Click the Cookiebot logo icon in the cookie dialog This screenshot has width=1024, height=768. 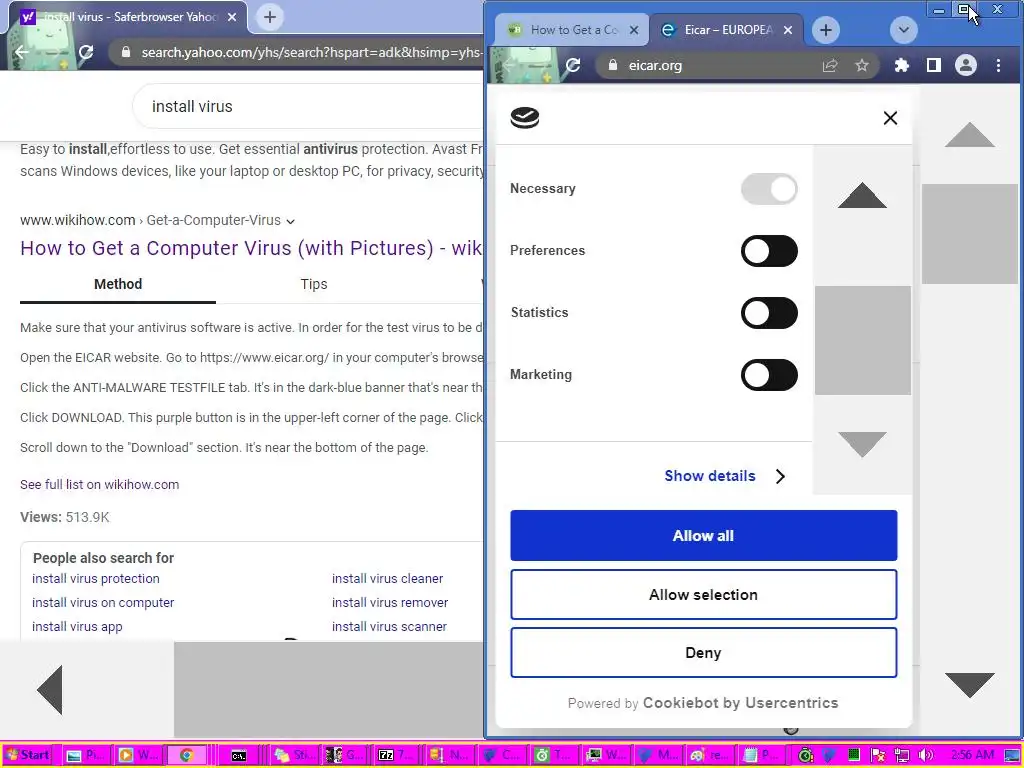point(525,118)
